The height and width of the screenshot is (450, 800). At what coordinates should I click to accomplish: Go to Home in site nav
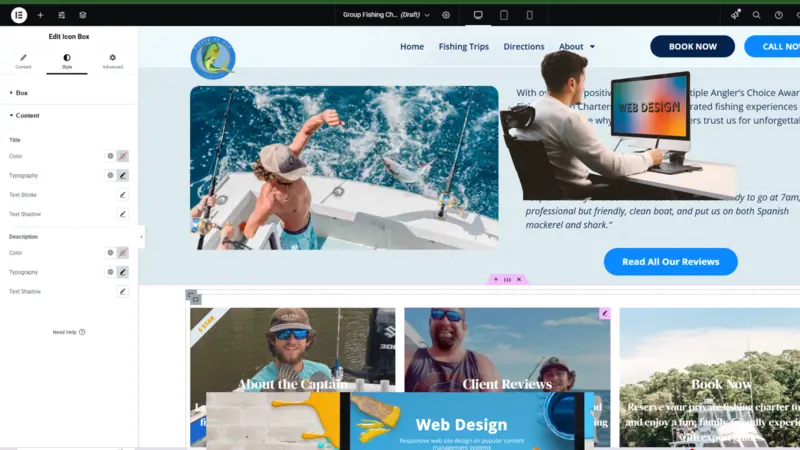point(412,46)
